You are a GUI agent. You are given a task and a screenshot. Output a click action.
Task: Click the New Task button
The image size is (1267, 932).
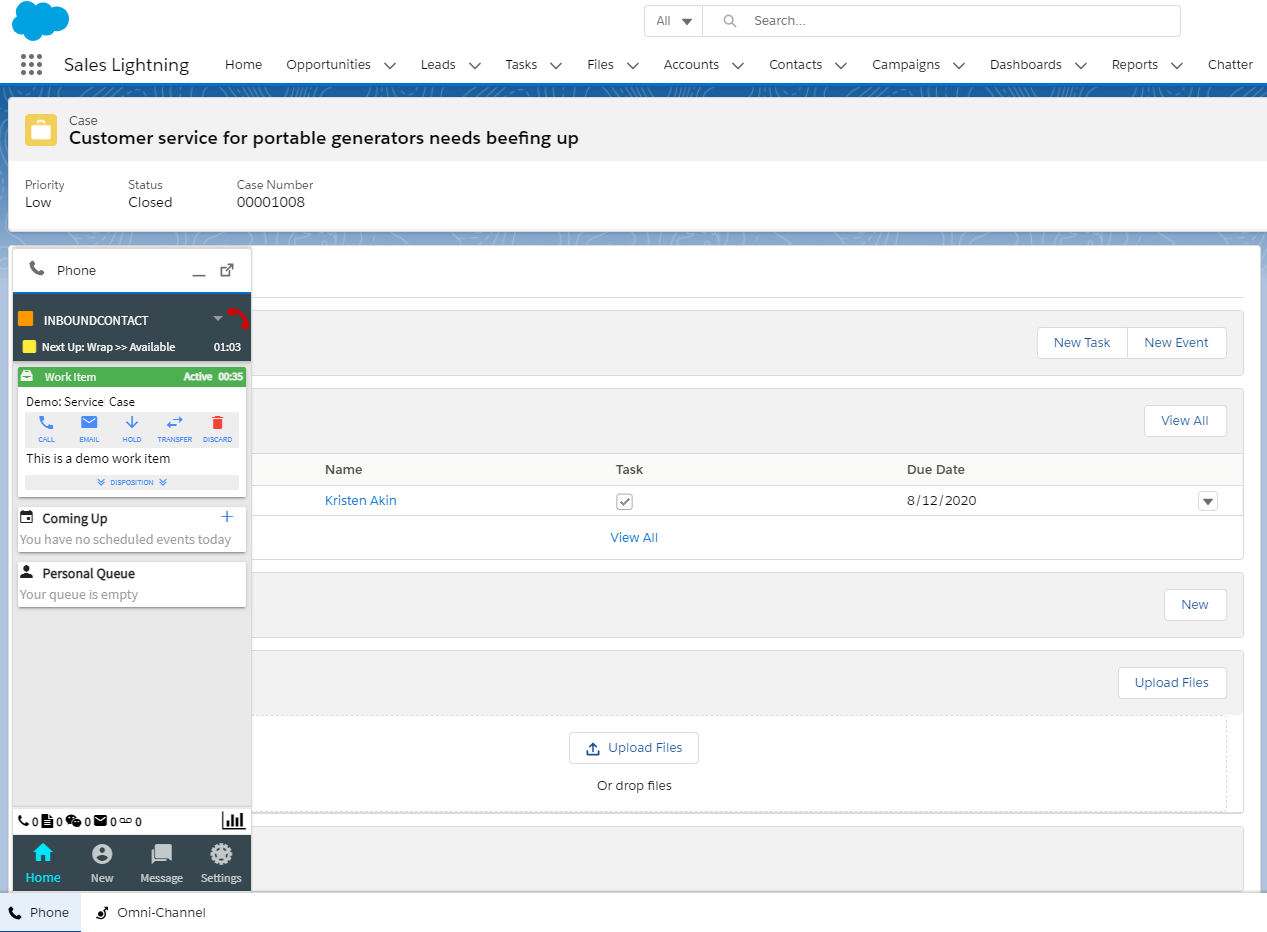click(x=1082, y=342)
